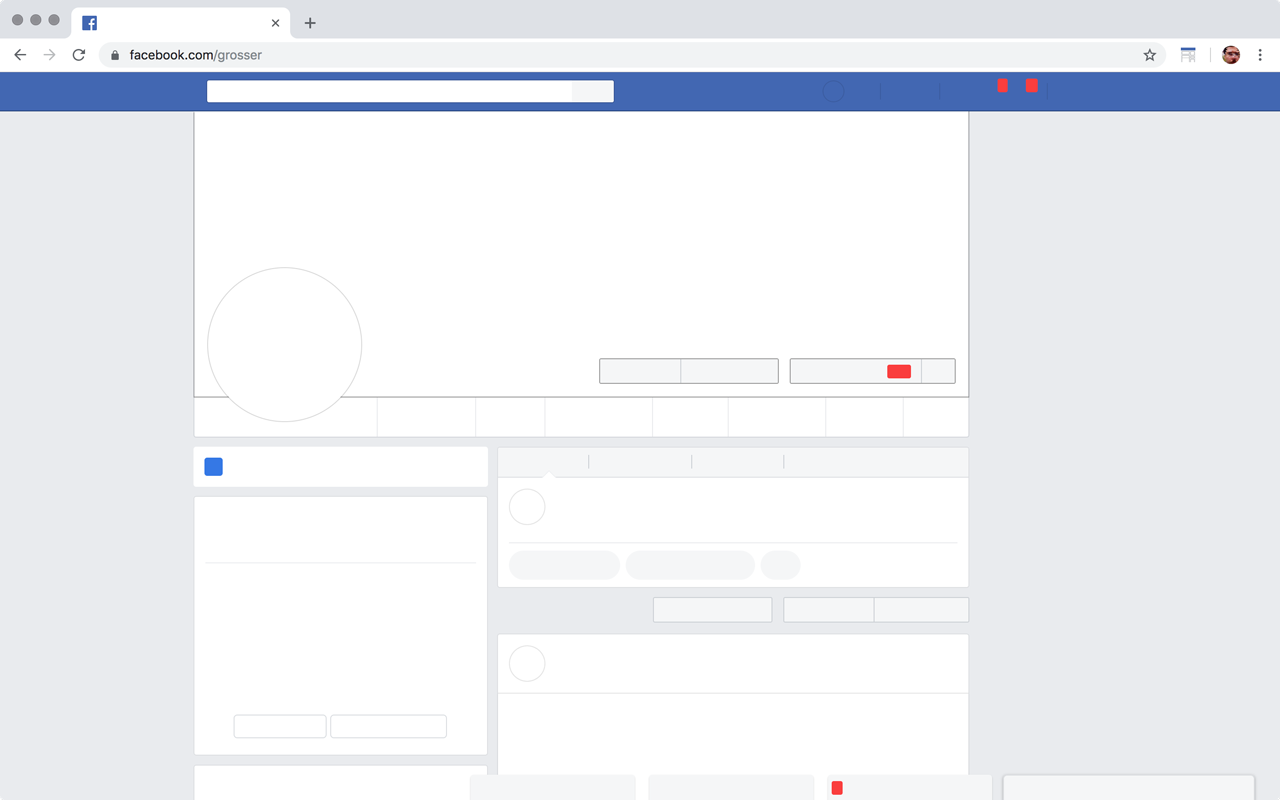Click the circular profile picture on the cover photo

pos(284,344)
